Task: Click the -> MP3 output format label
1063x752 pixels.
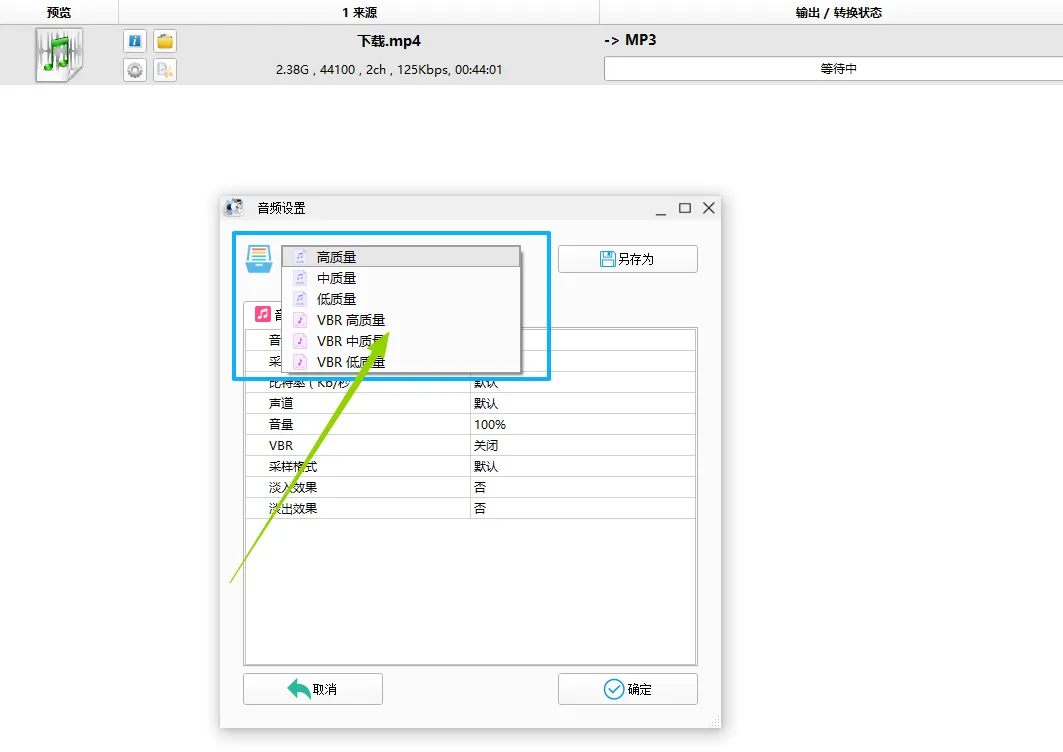Action: (630, 40)
